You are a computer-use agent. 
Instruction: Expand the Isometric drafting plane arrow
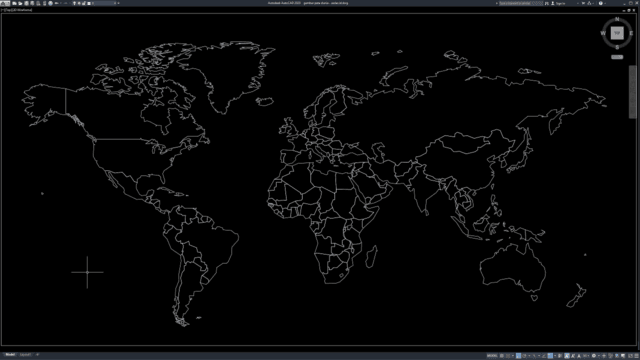539,356
